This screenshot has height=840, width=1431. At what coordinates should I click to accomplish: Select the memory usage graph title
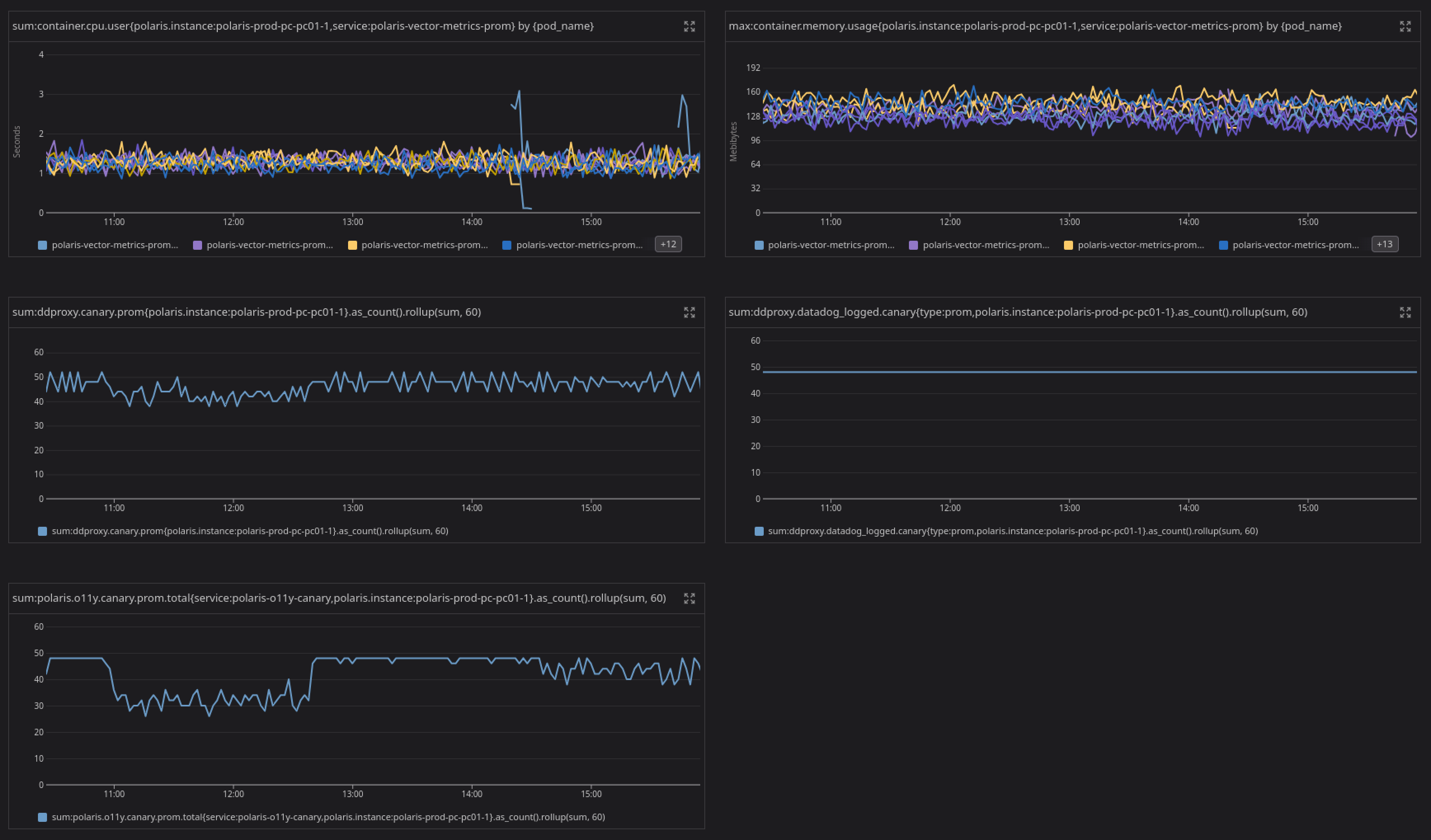pos(1035,26)
